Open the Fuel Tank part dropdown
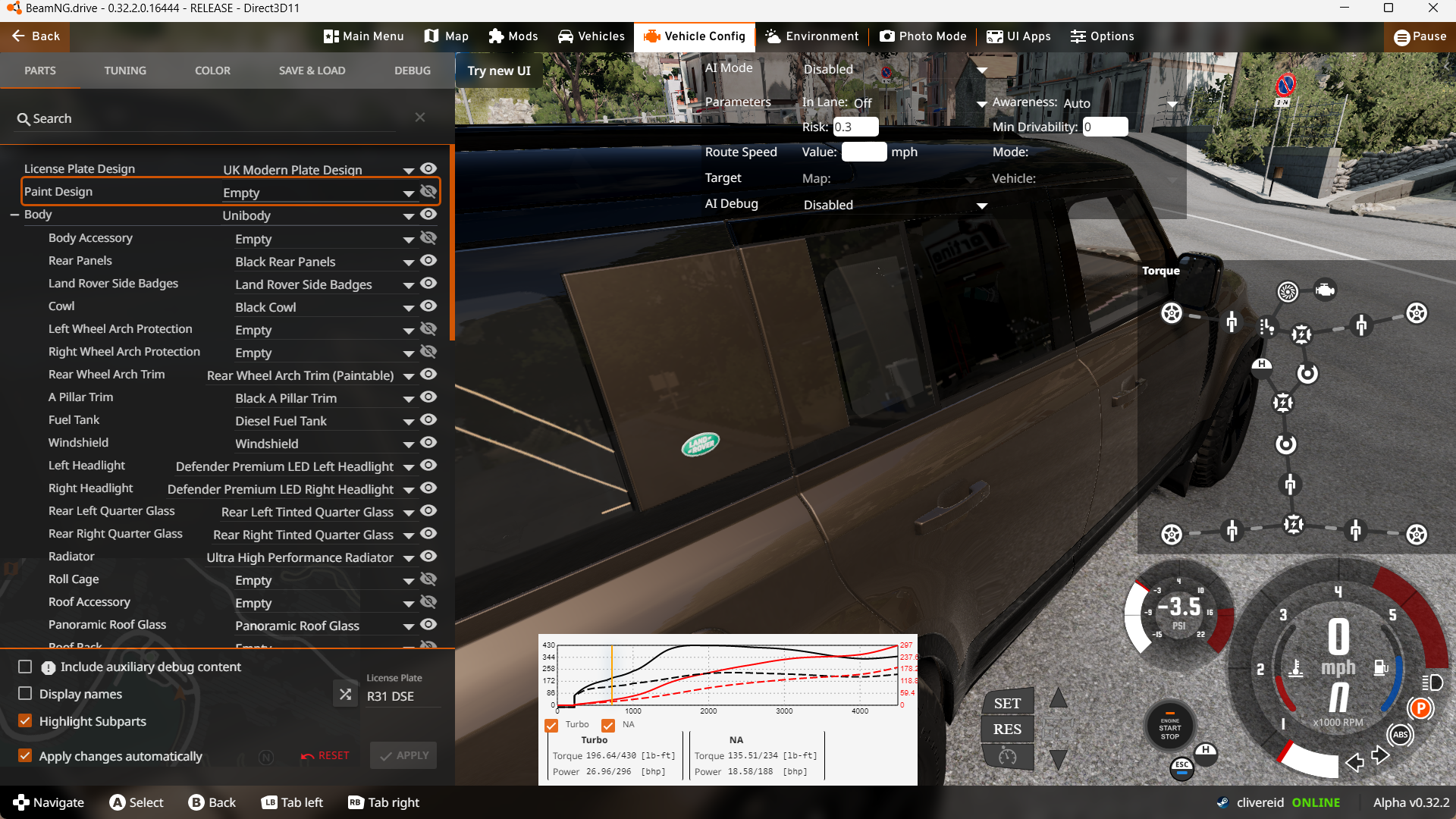1456x819 pixels. (x=408, y=422)
